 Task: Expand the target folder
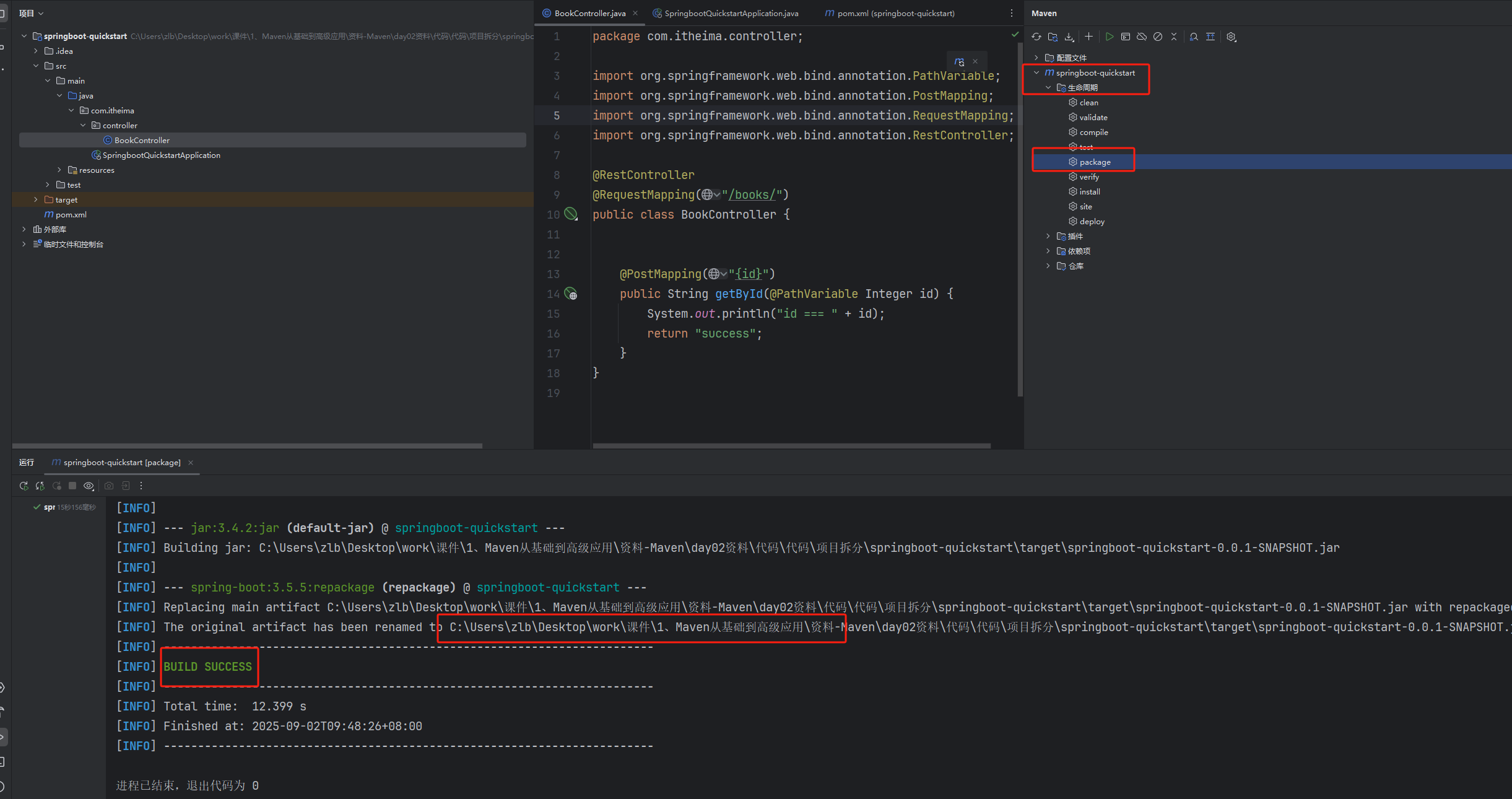point(36,199)
